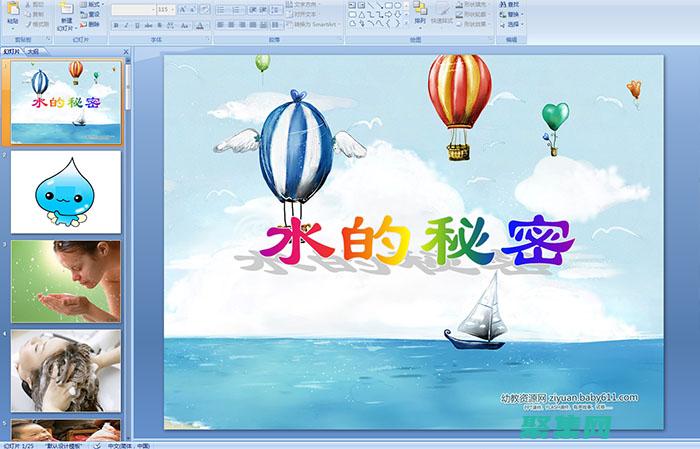
Task: Reset the slide using 重设
Action: (x=90, y=14)
